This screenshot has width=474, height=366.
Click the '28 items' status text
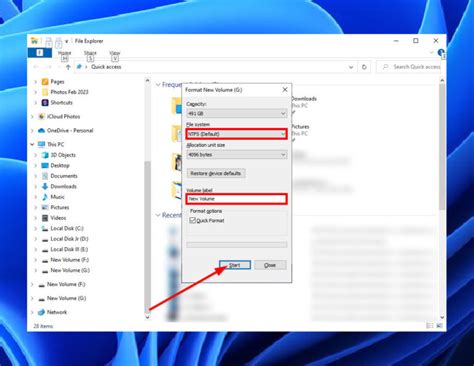coord(43,326)
